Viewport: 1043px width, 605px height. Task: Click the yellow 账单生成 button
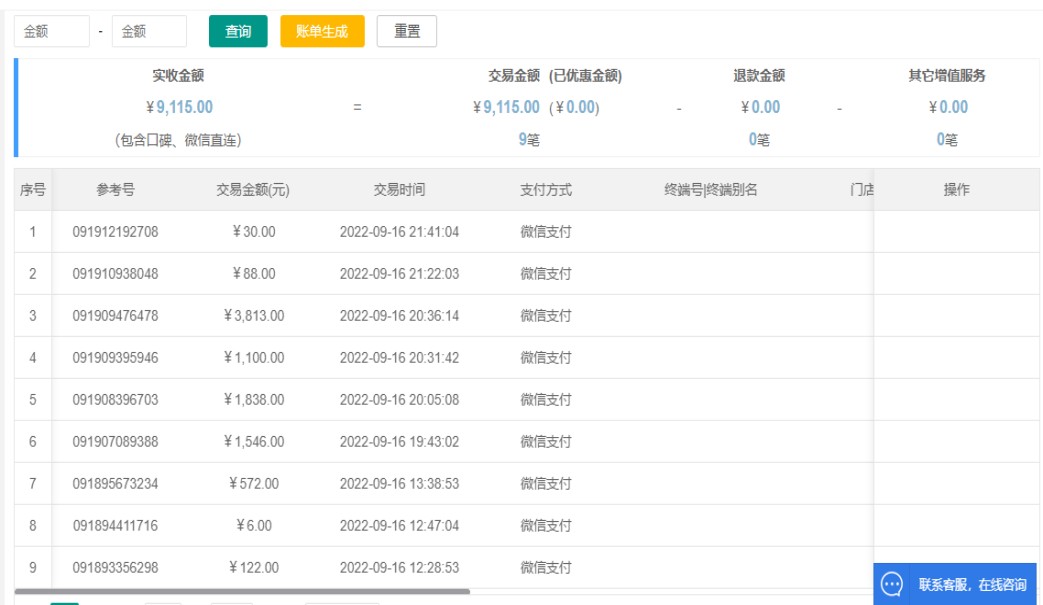[322, 31]
